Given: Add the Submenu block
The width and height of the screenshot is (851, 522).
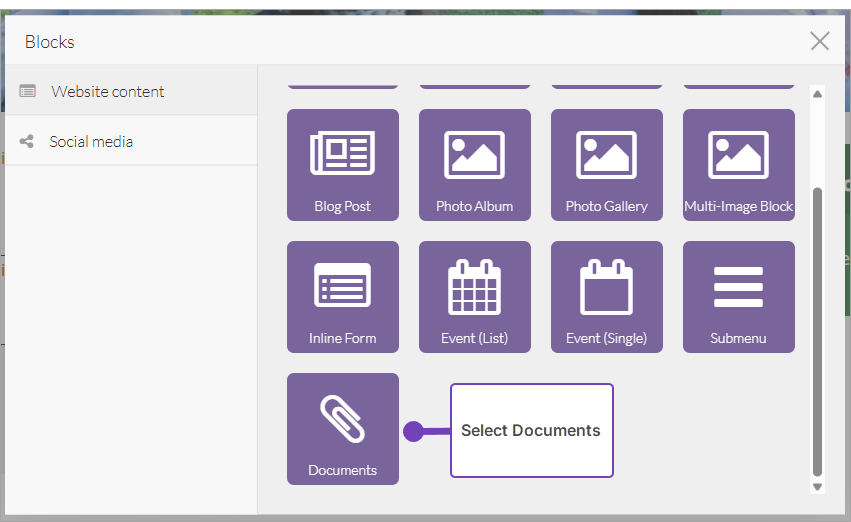Looking at the screenshot, I should (738, 296).
